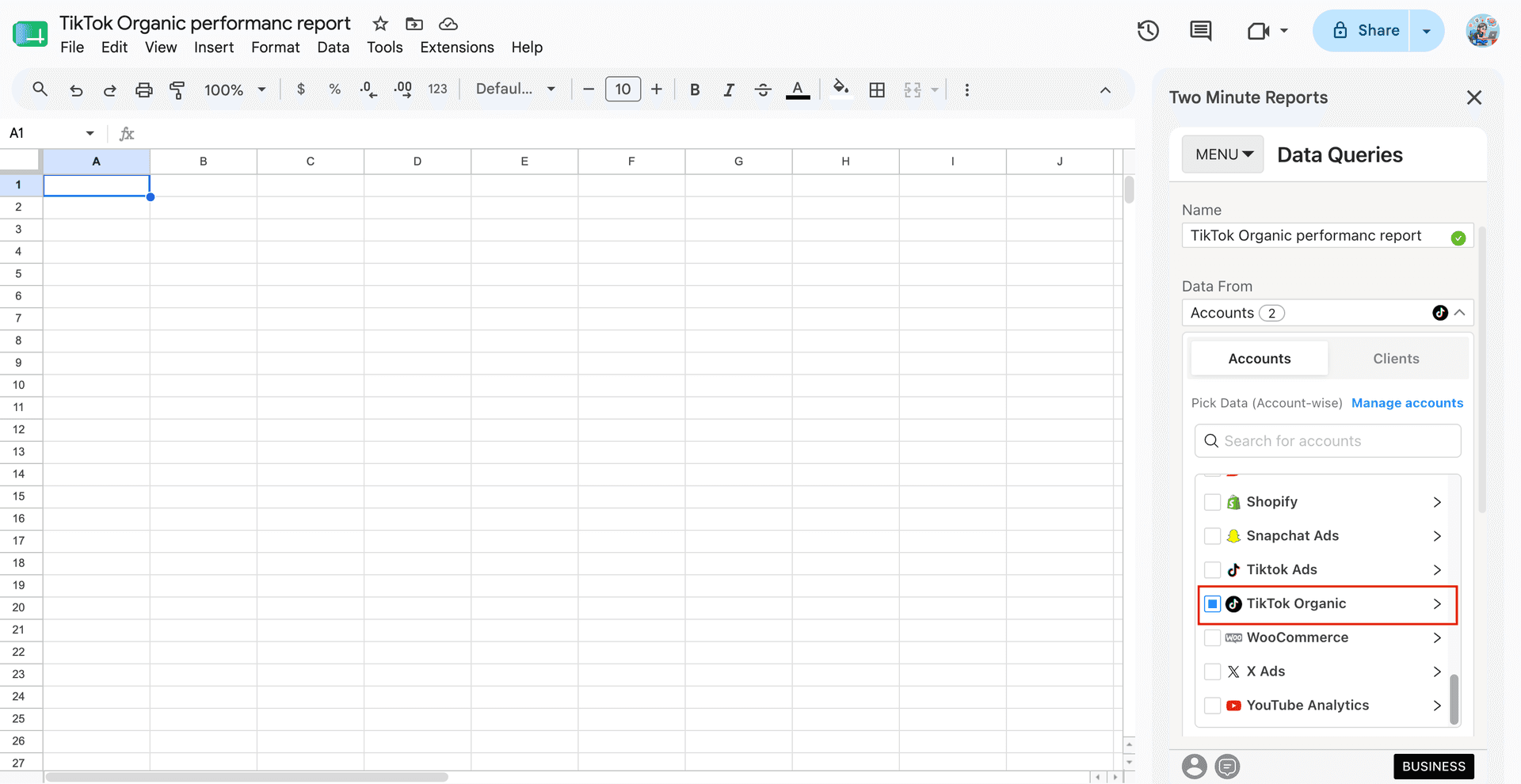Check the WooCommerce checkbox
Viewport: 1521px width, 784px height.
[1212, 637]
